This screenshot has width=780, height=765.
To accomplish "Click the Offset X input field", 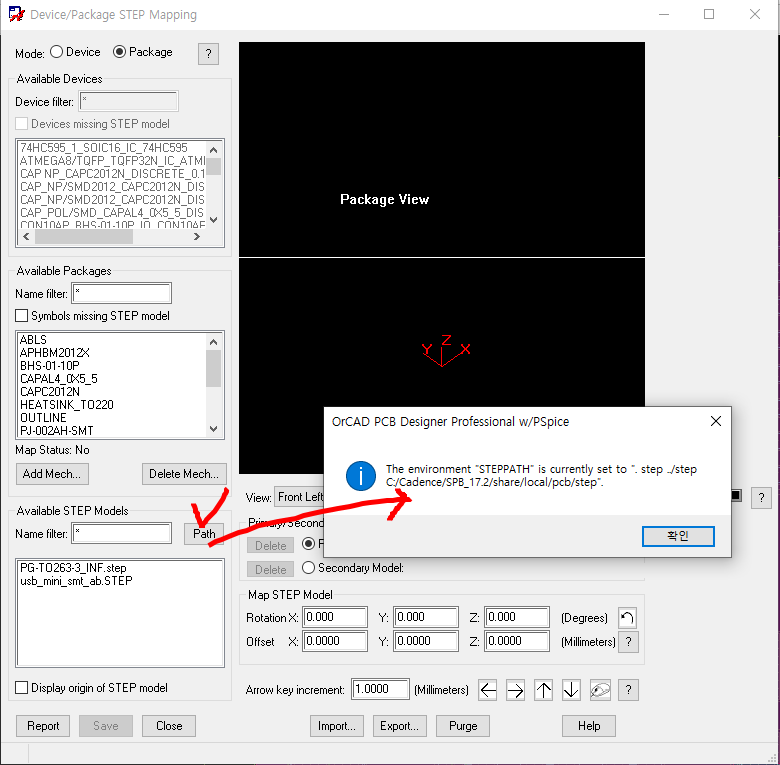I will tap(335, 641).
